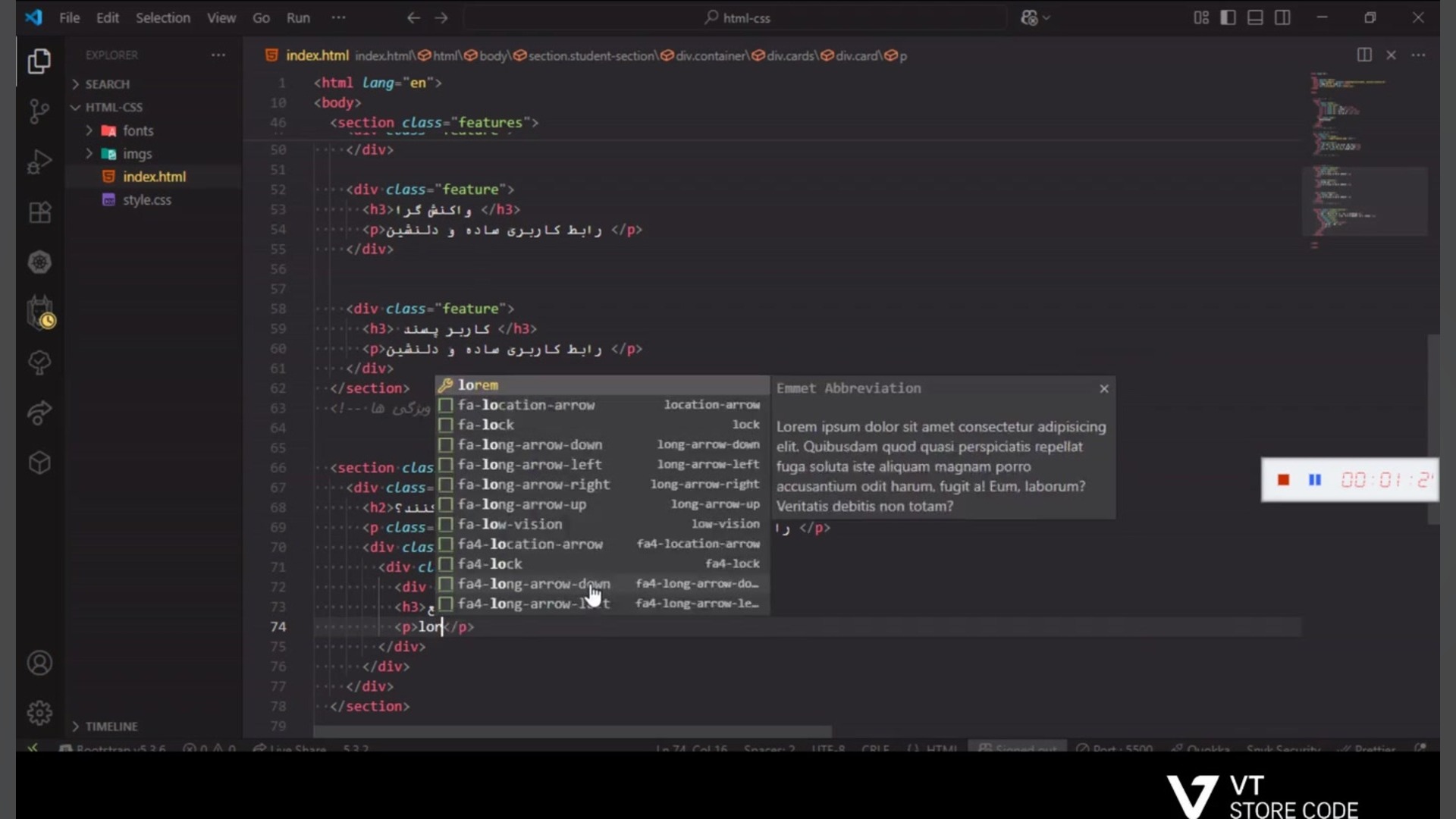Viewport: 1456px width, 819px height.
Task: Open the Run and Debug view
Action: coord(39,162)
